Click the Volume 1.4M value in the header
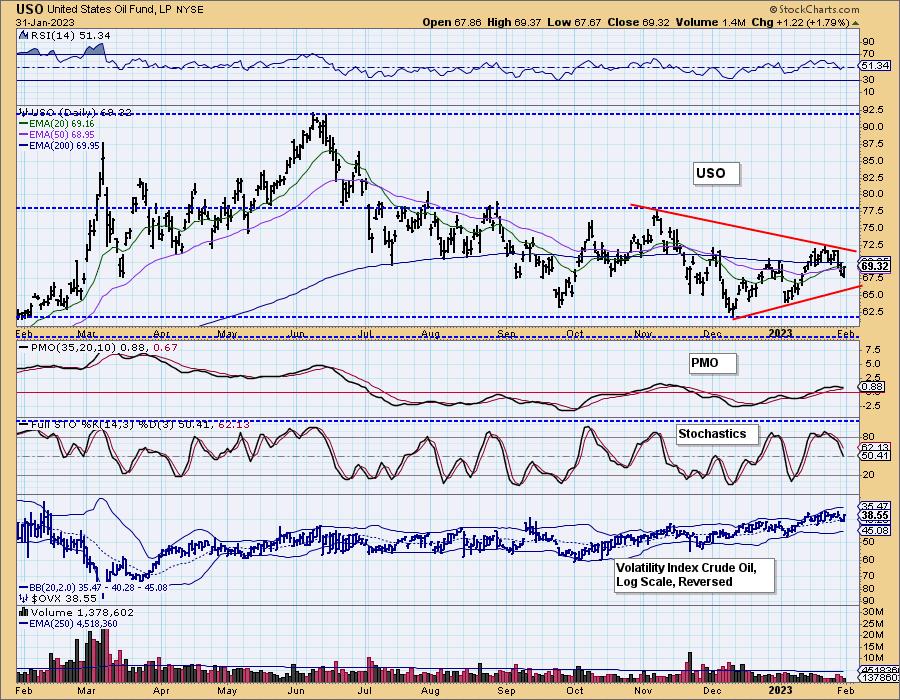This screenshot has height=700, width=900. 711,22
